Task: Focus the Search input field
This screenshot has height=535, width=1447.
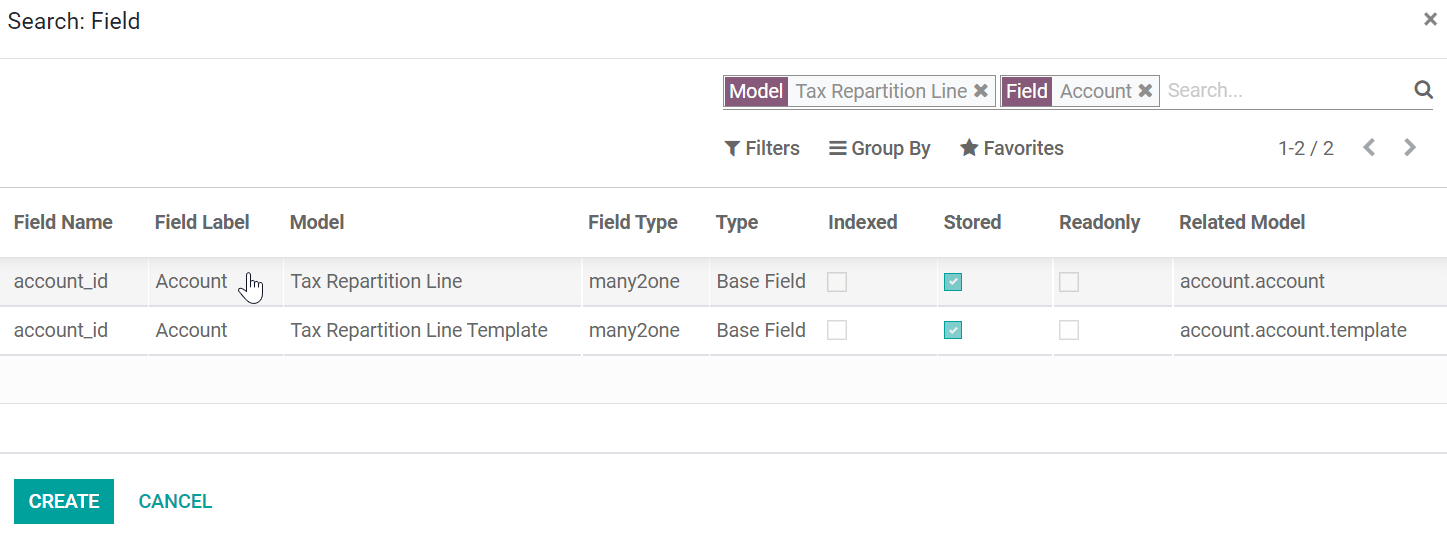Action: [x=1285, y=91]
